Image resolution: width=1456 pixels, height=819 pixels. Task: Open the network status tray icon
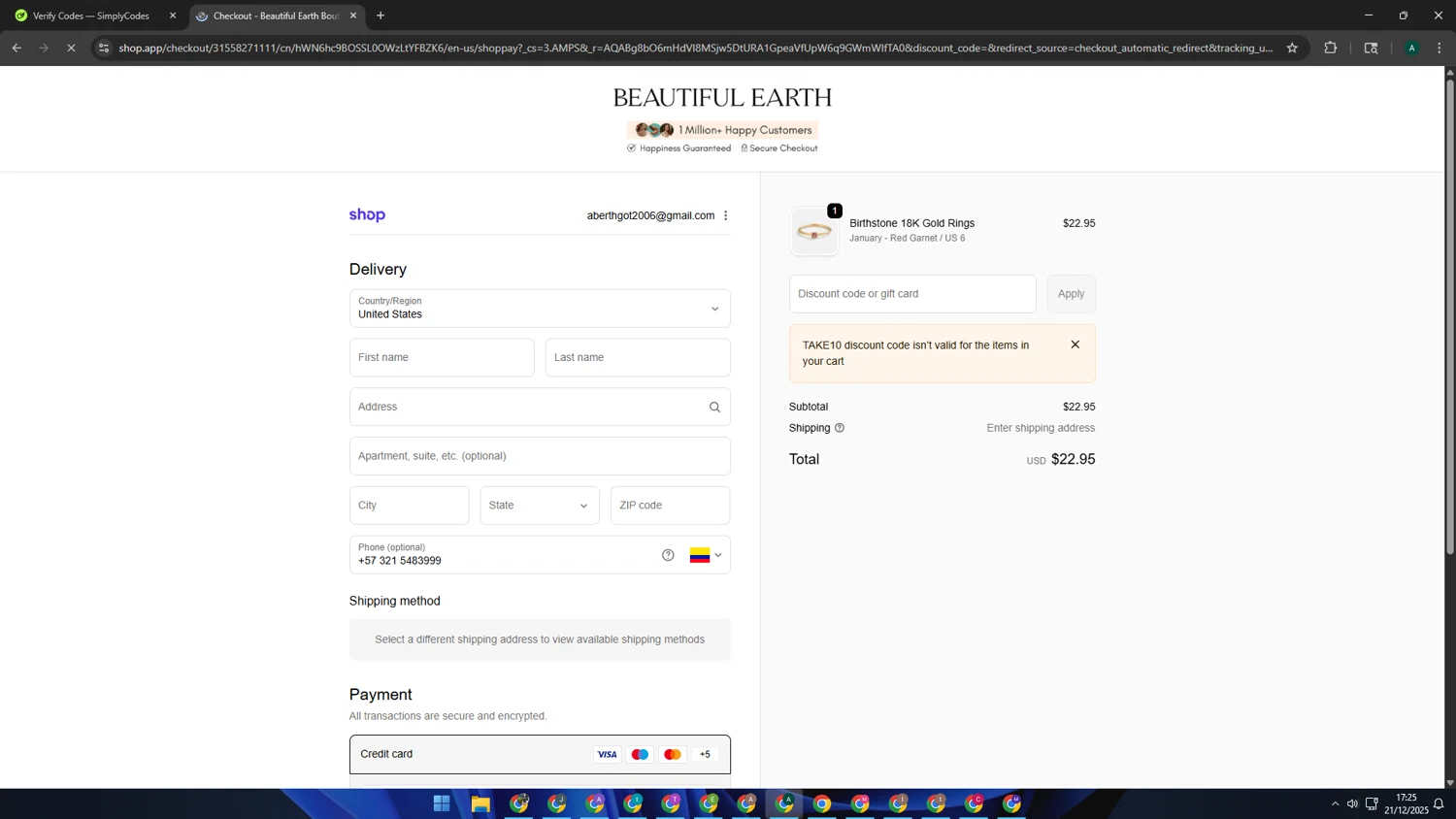pyautogui.click(x=1372, y=803)
